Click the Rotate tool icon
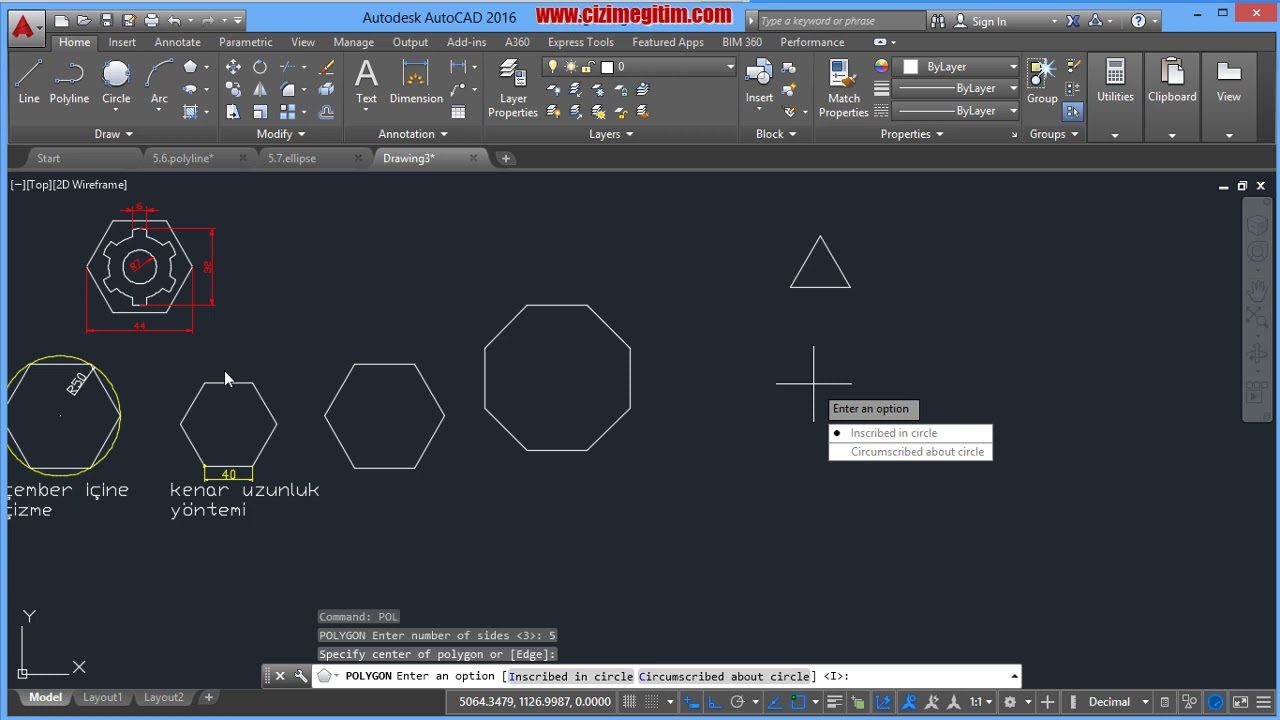The height and width of the screenshot is (720, 1280). [260, 67]
